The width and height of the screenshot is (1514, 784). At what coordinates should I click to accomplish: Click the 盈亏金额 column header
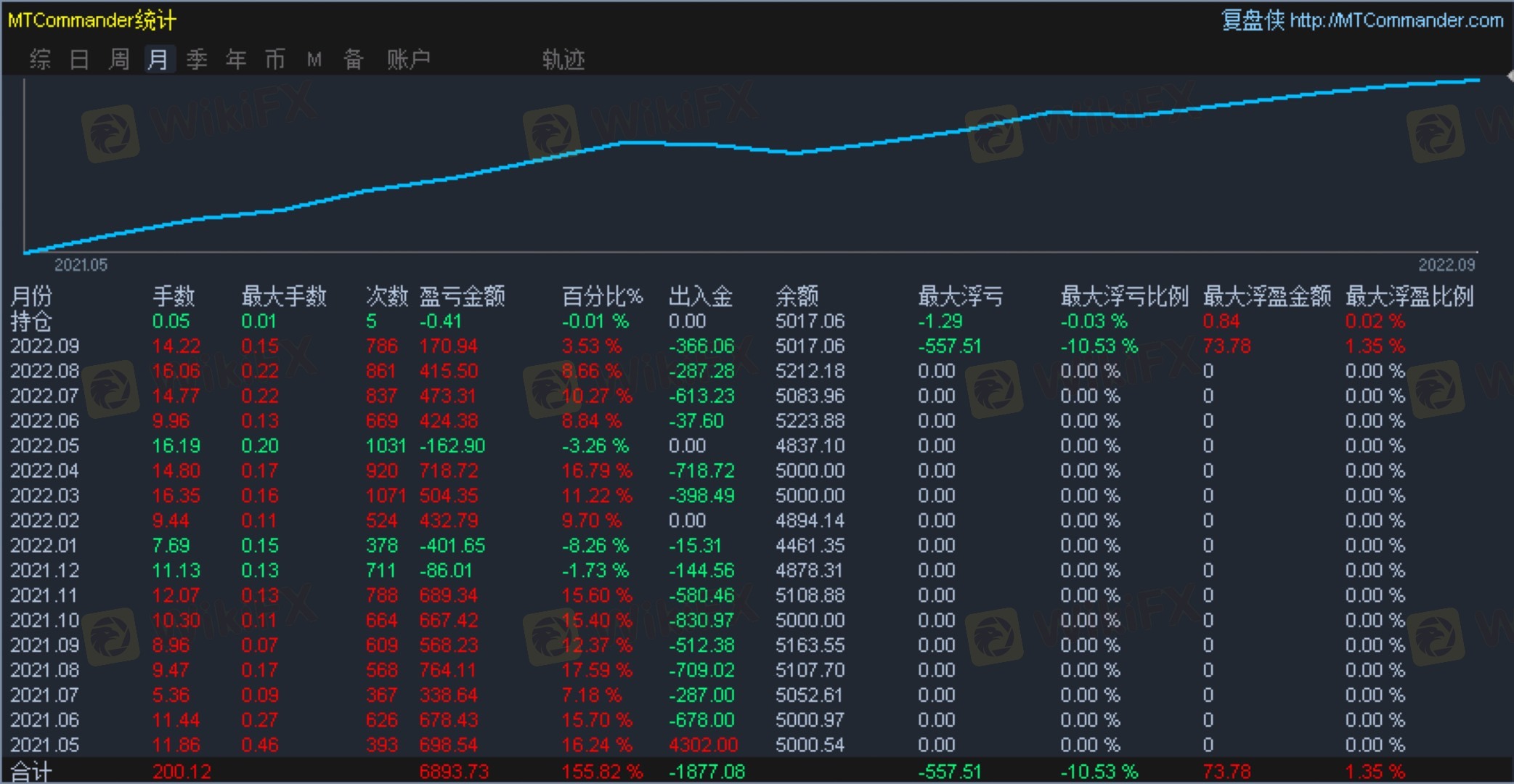(x=462, y=296)
